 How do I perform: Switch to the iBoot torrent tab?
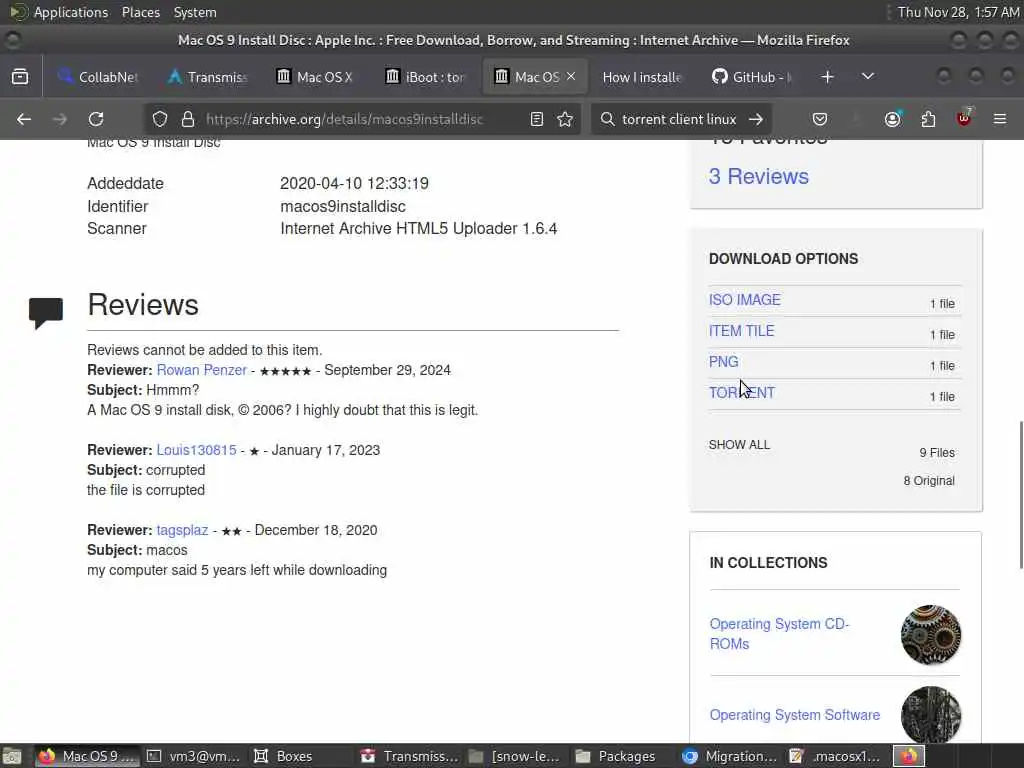coord(425,76)
